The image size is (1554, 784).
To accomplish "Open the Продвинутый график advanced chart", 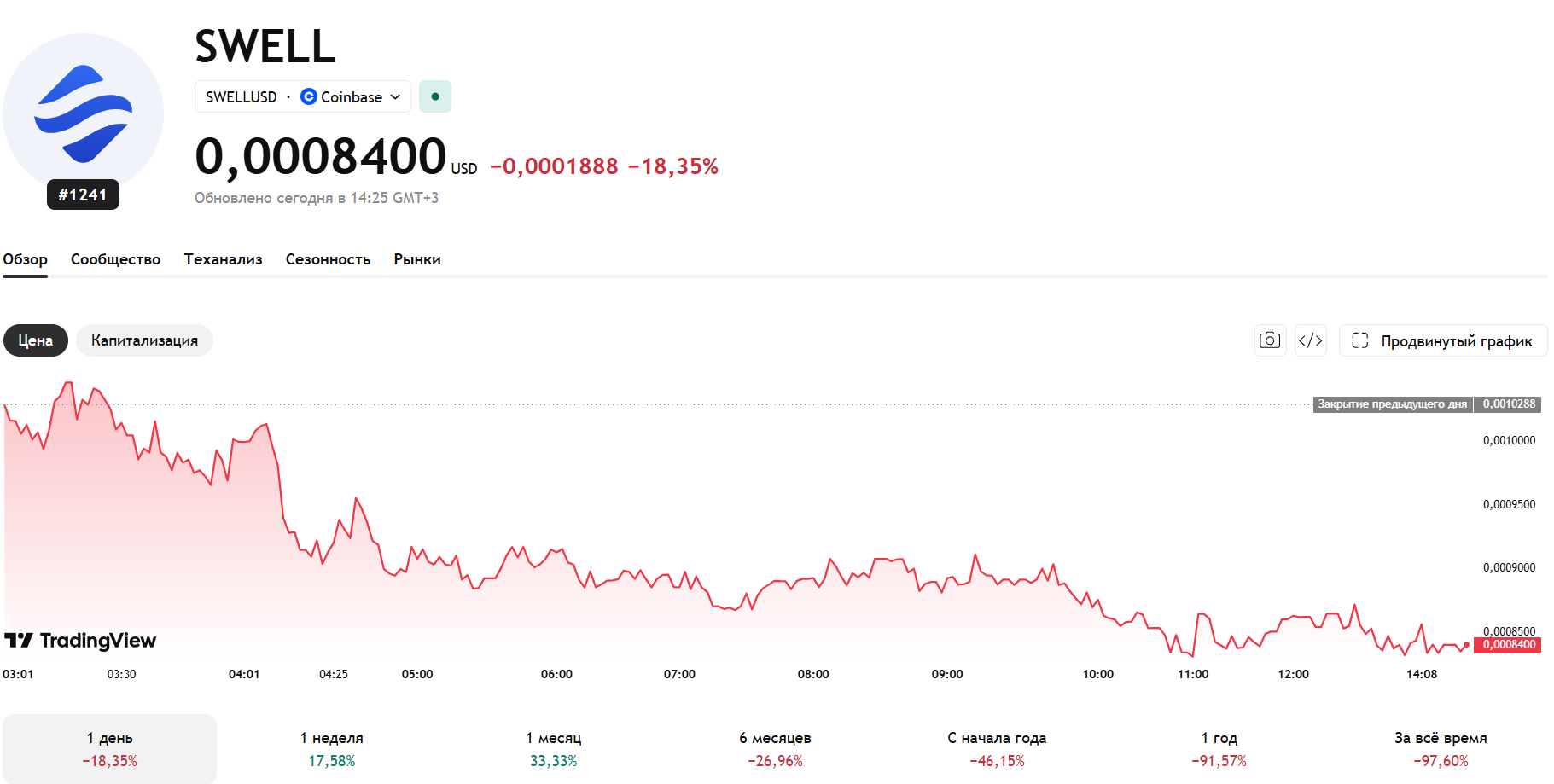I will [1443, 340].
